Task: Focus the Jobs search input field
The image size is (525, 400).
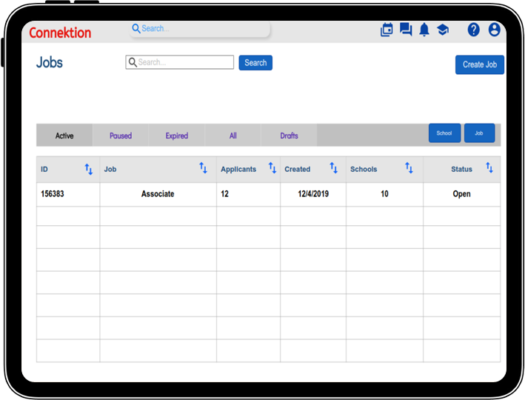Action: click(x=179, y=62)
